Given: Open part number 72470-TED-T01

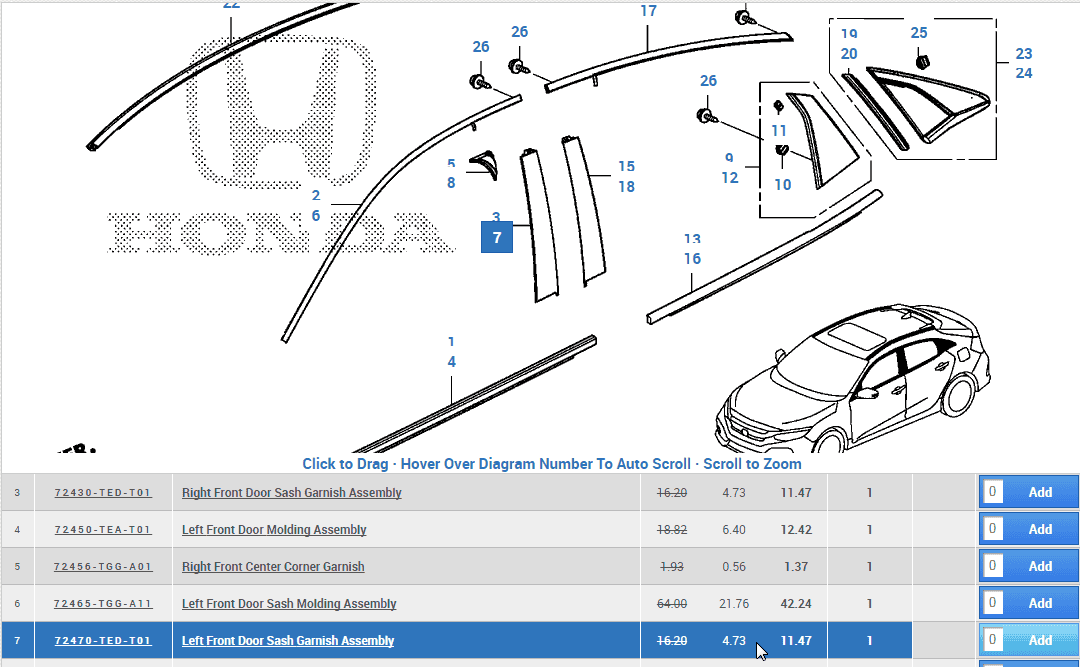Looking at the screenshot, I should coord(102,640).
